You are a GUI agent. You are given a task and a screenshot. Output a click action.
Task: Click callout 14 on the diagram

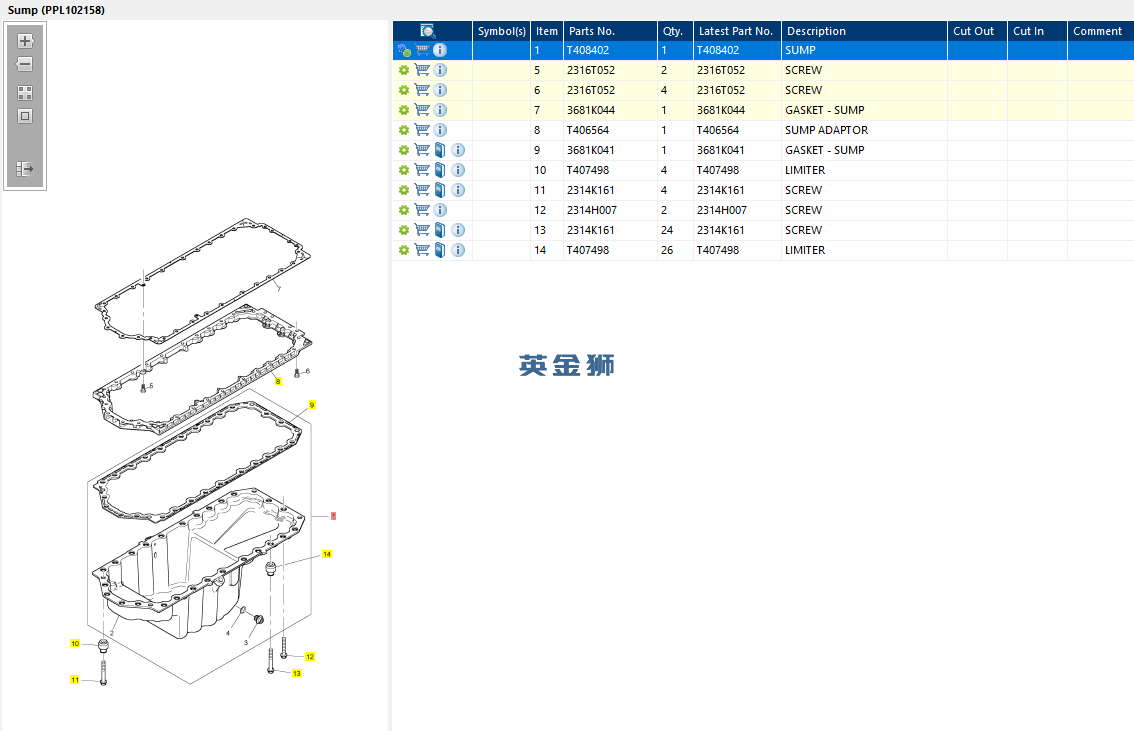tap(327, 555)
